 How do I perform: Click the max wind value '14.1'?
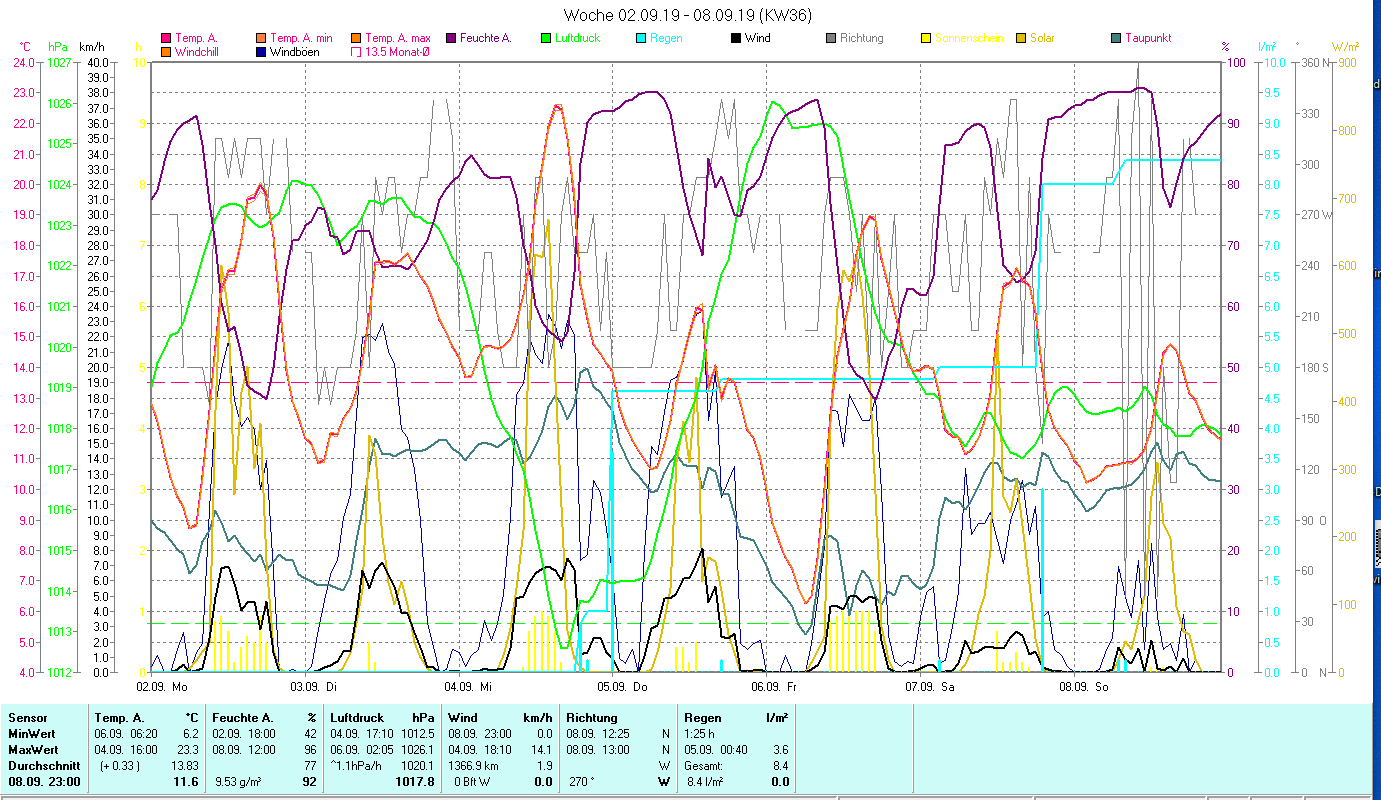pos(542,750)
